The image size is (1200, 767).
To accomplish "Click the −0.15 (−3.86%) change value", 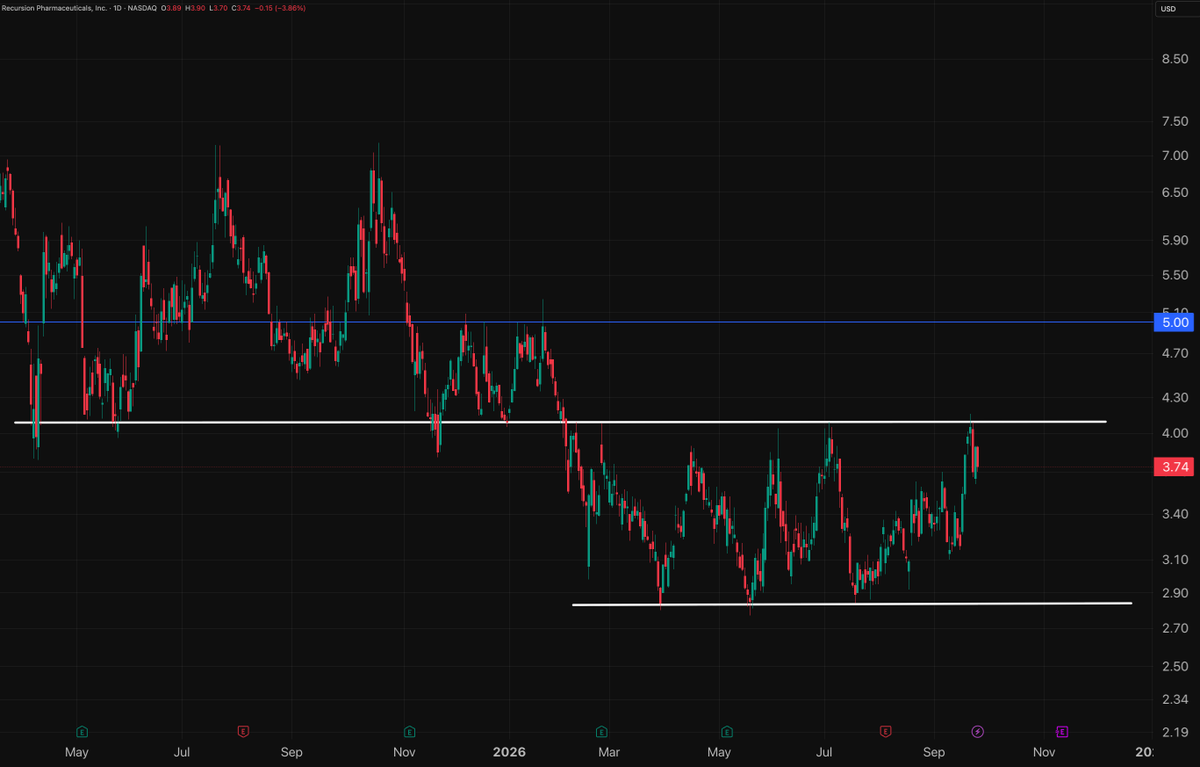I will [282, 8].
